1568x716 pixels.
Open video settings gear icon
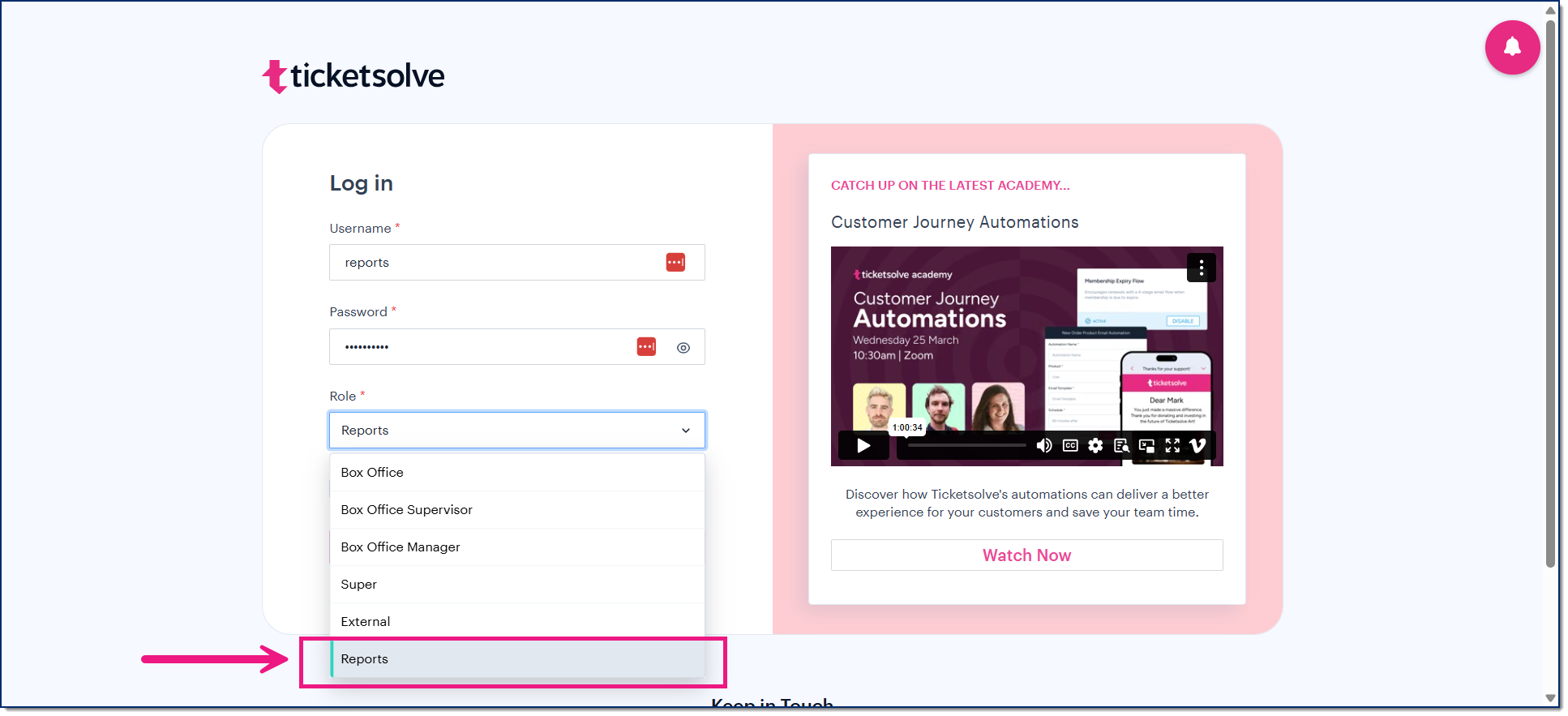1095,445
